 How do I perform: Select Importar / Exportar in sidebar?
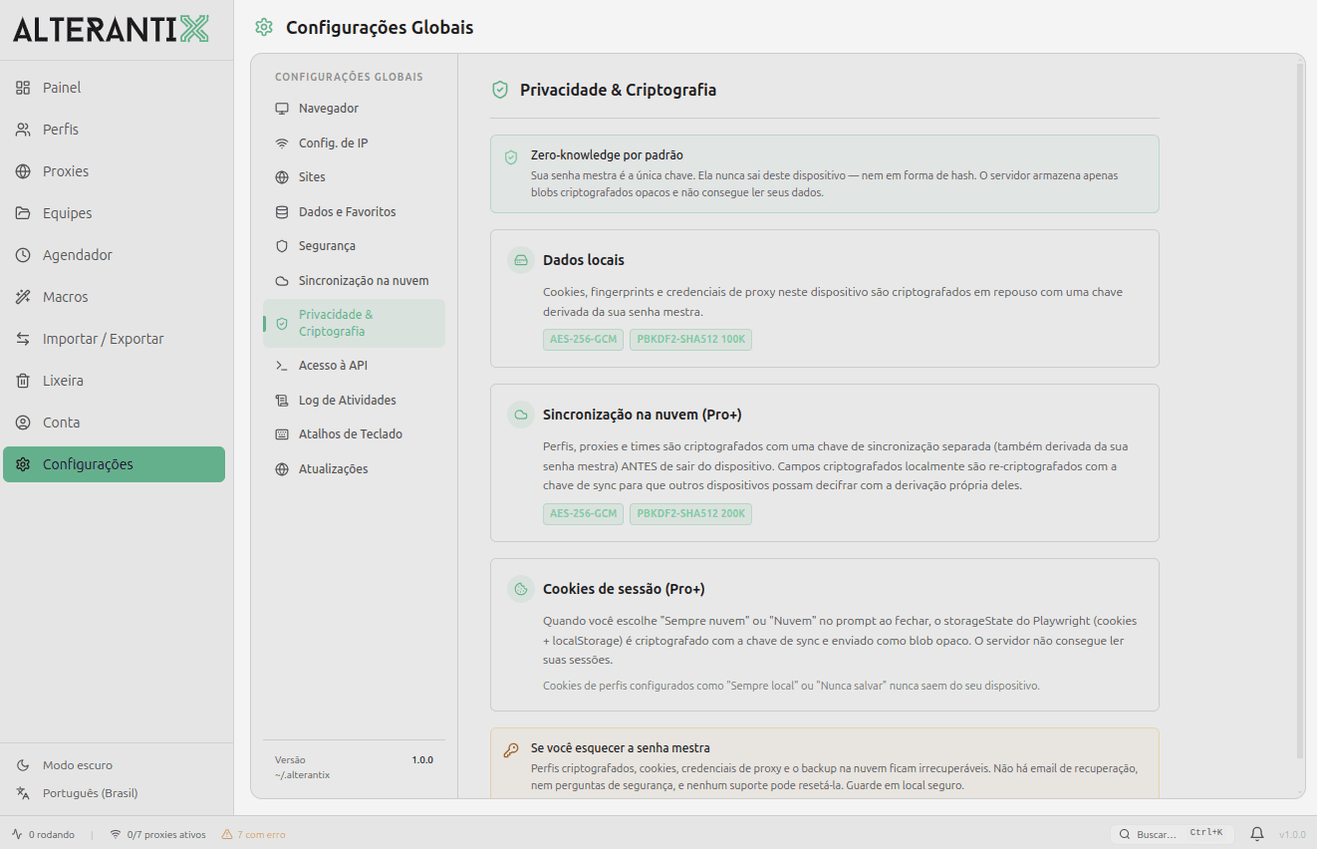point(114,339)
